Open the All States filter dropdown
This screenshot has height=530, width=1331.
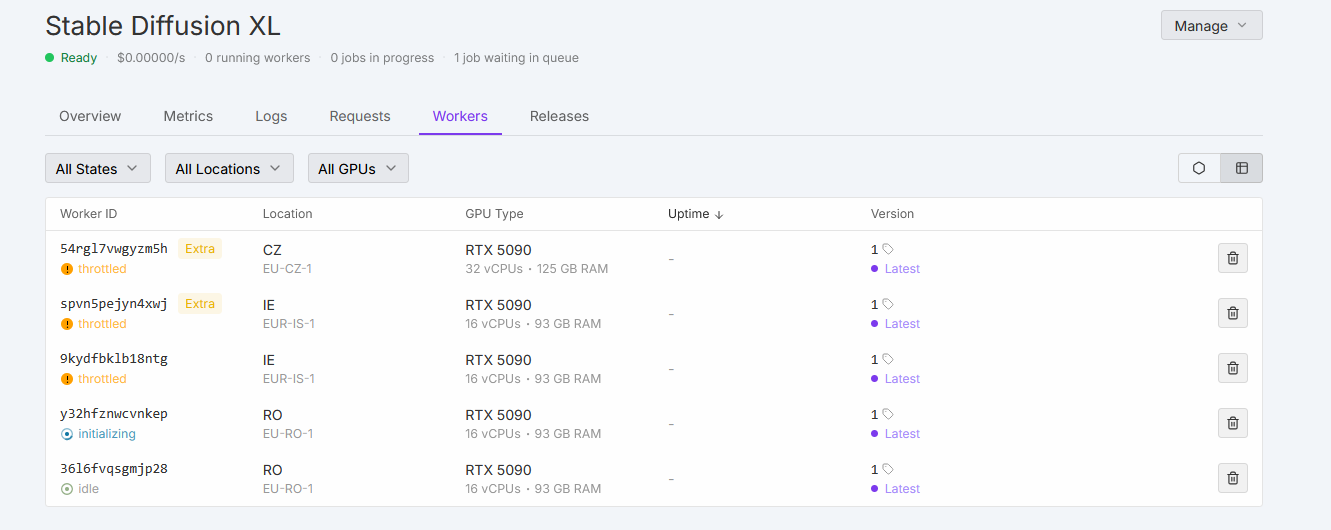(x=97, y=169)
